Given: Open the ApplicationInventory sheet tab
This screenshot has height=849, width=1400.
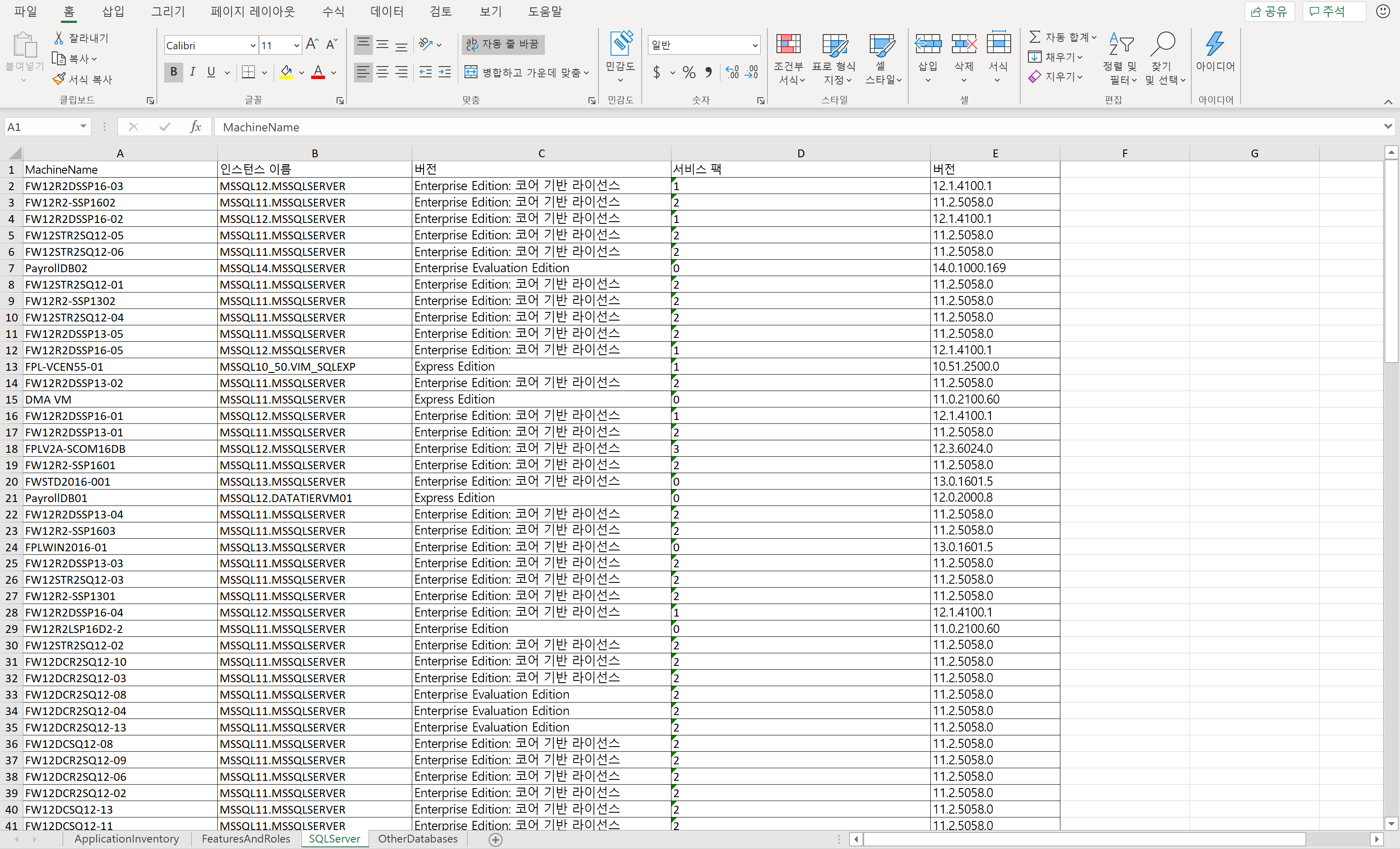Looking at the screenshot, I should click(x=127, y=839).
